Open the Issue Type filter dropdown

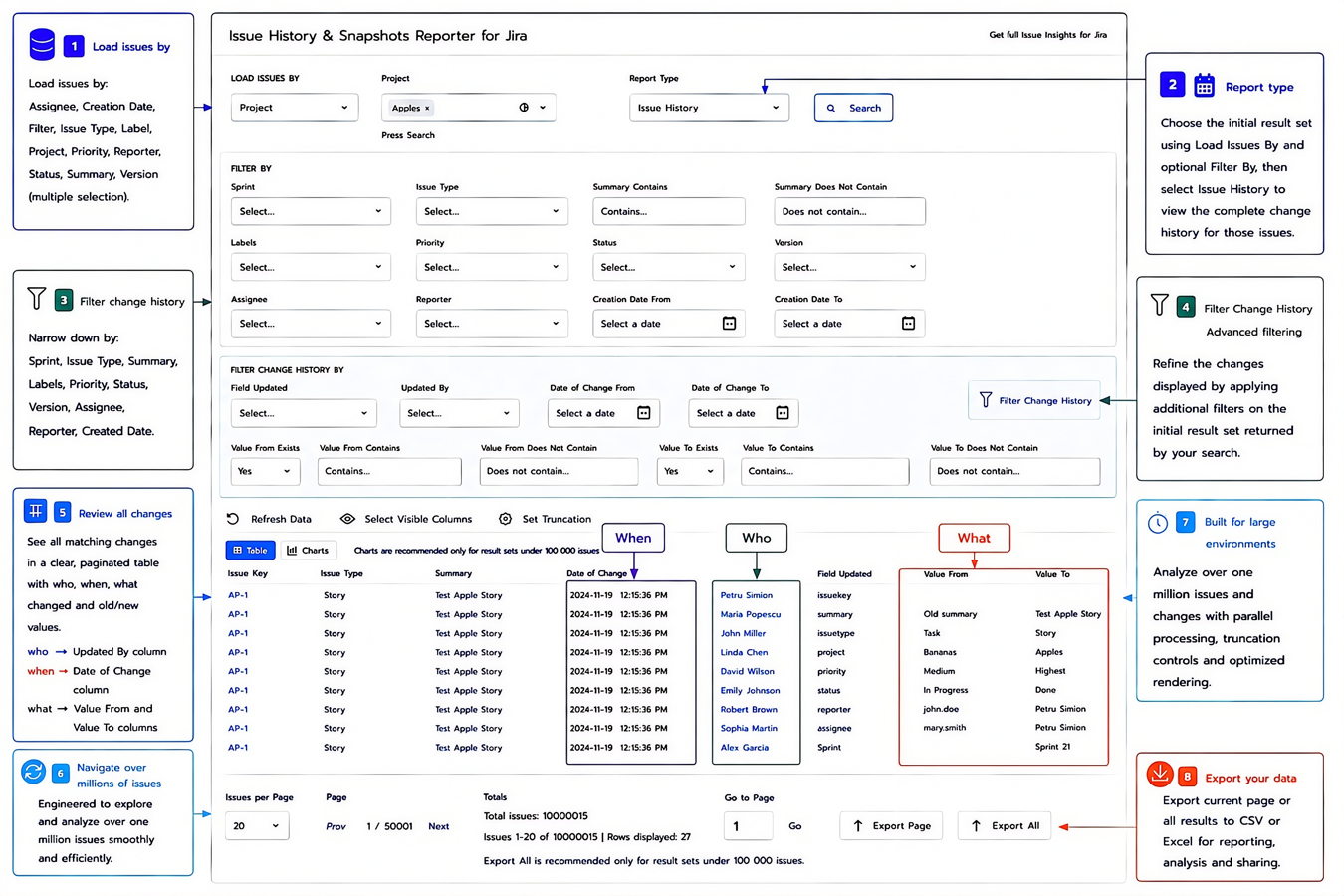point(491,211)
